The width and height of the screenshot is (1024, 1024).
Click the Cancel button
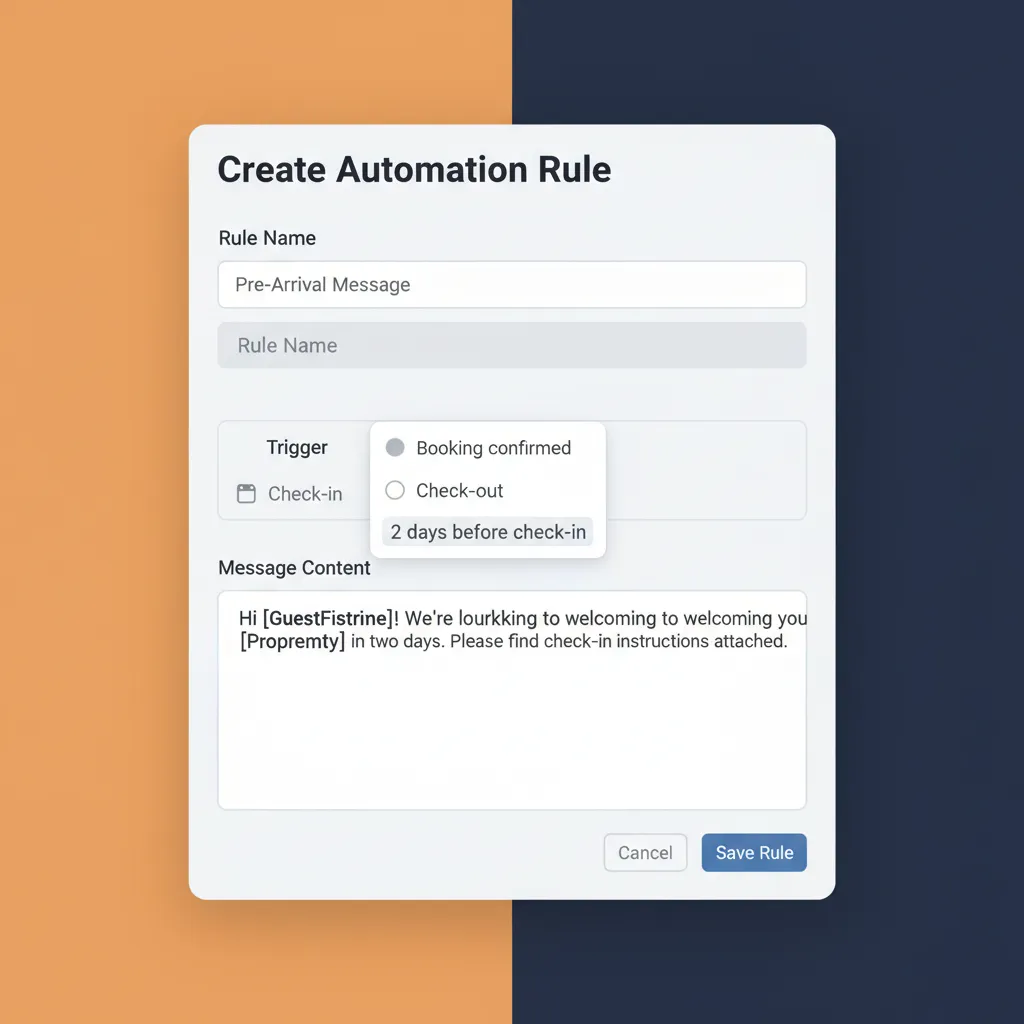tap(645, 852)
